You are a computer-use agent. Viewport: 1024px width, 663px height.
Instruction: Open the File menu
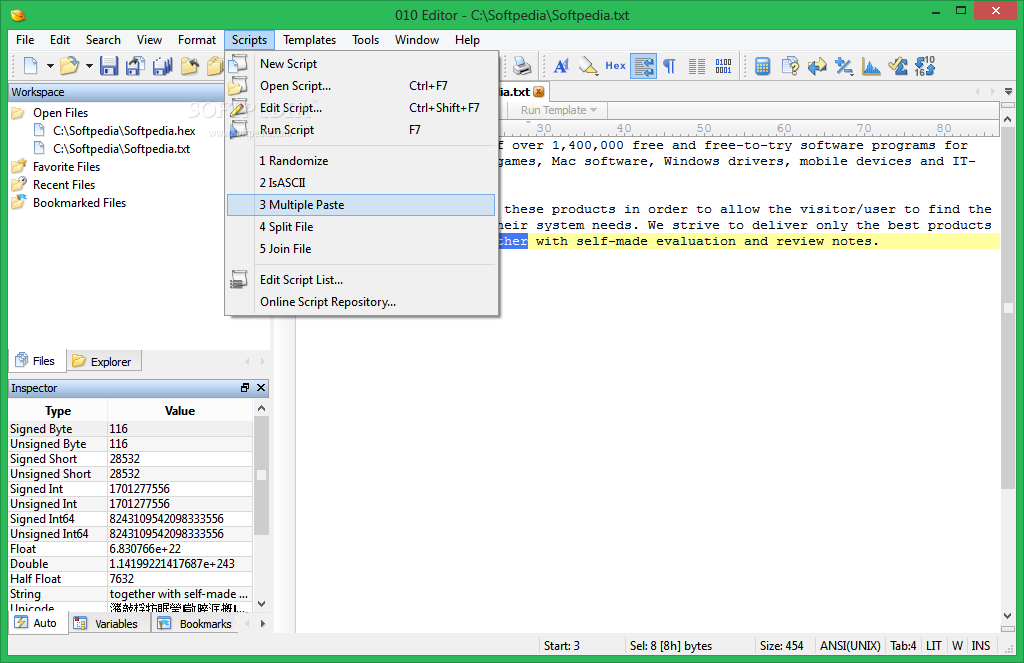tap(25, 40)
